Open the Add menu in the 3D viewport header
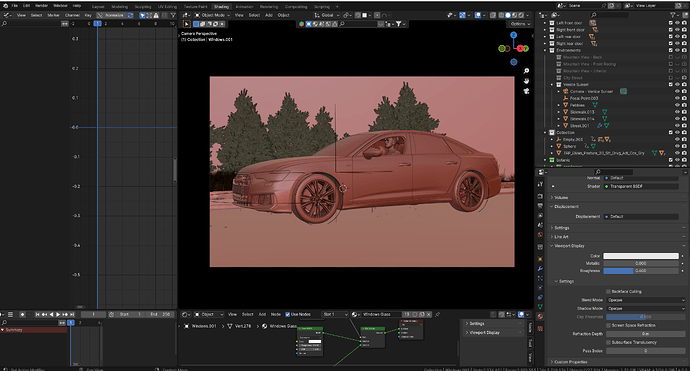This screenshot has width=690, height=371. coord(268,15)
